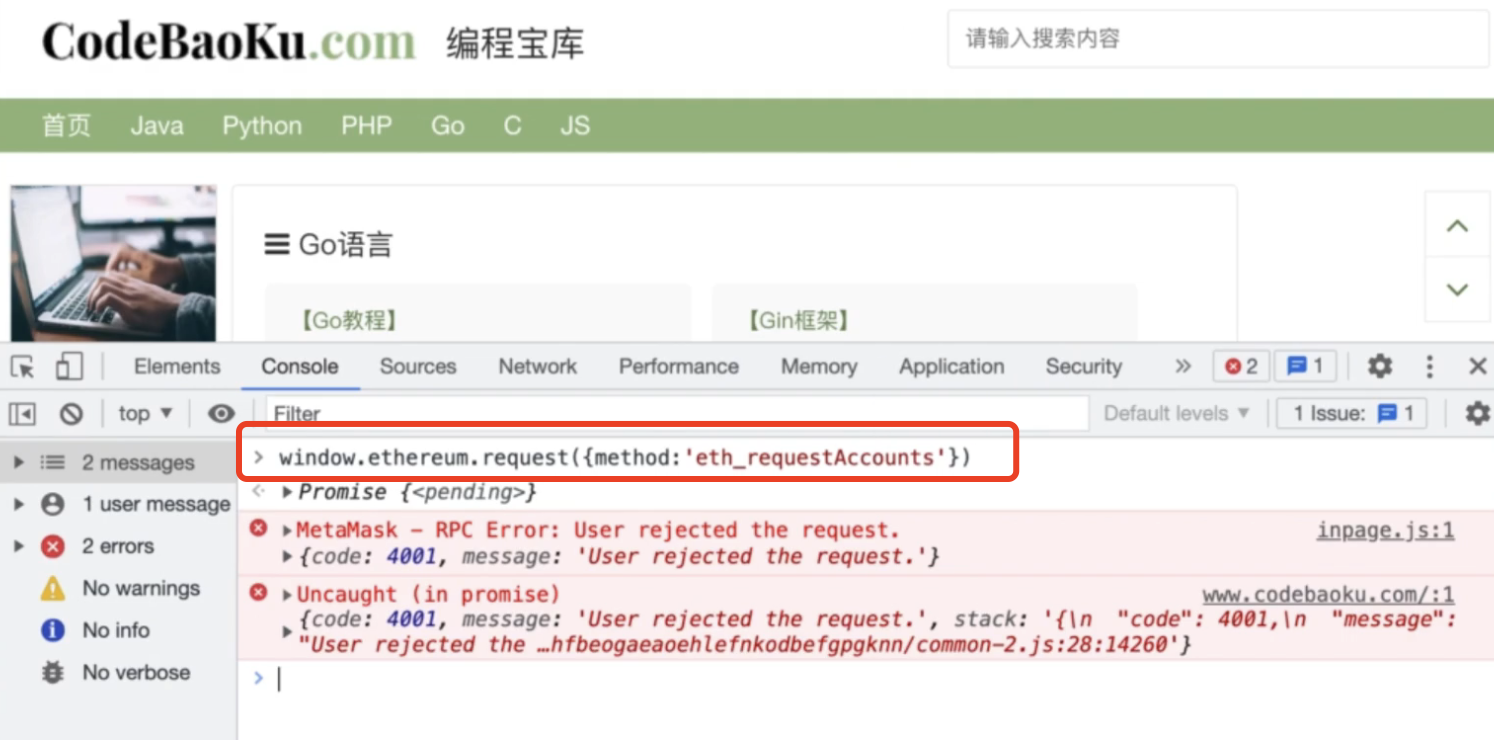Toggle the live expression eye icon
This screenshot has width=1494, height=740.
click(221, 413)
